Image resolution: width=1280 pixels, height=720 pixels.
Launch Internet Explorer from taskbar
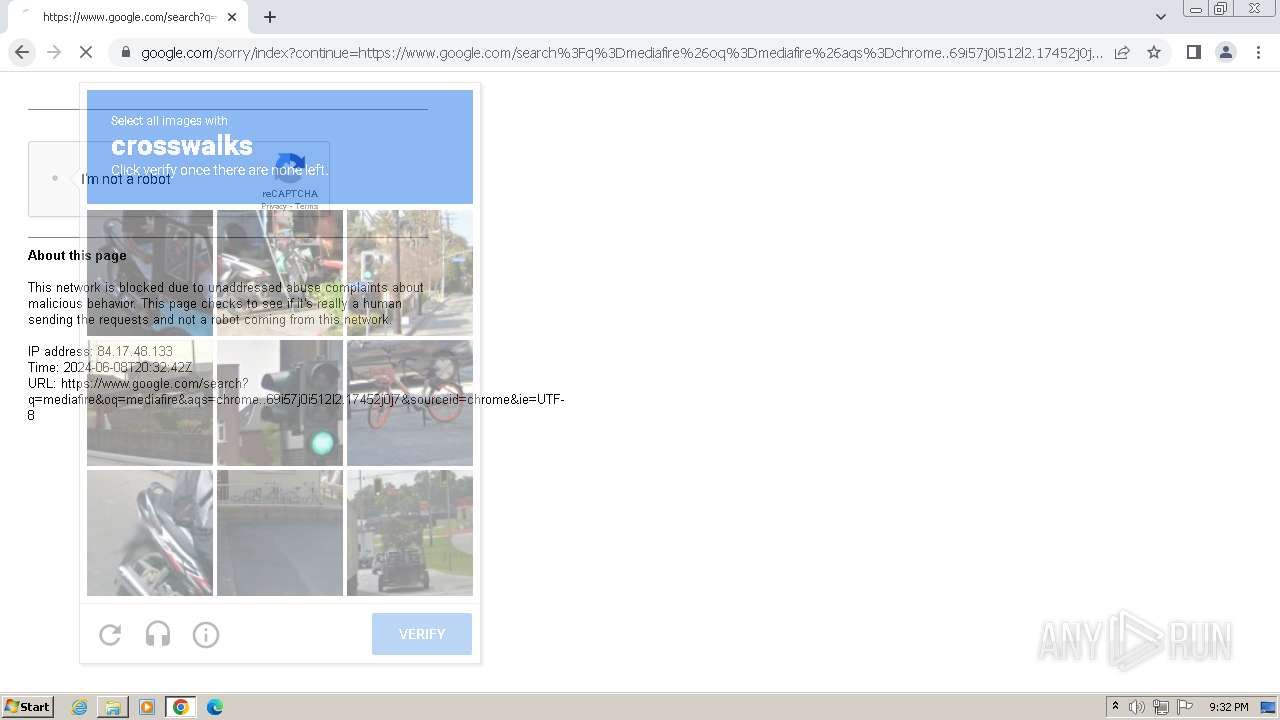79,707
